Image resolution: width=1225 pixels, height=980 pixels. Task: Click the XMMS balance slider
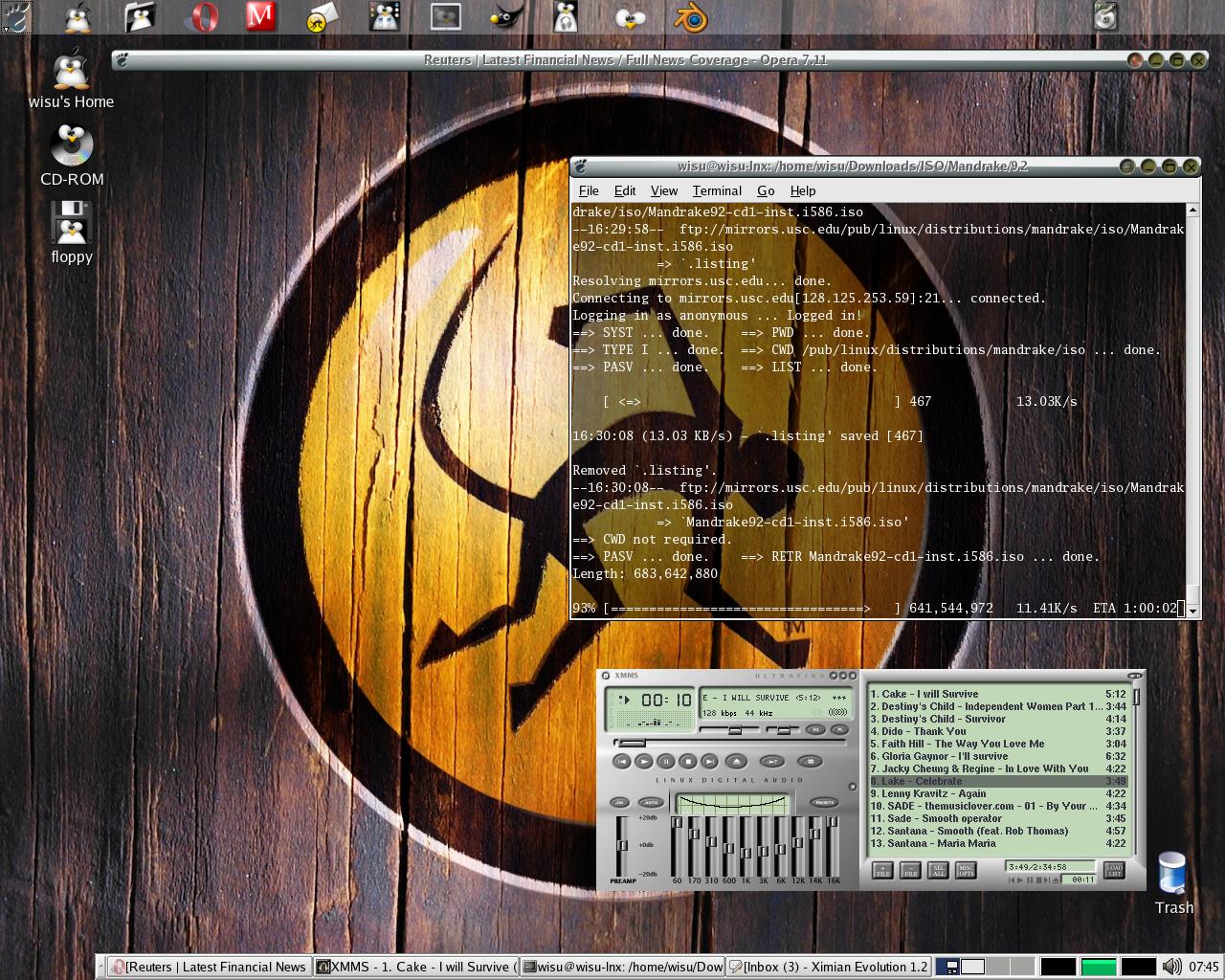click(784, 730)
